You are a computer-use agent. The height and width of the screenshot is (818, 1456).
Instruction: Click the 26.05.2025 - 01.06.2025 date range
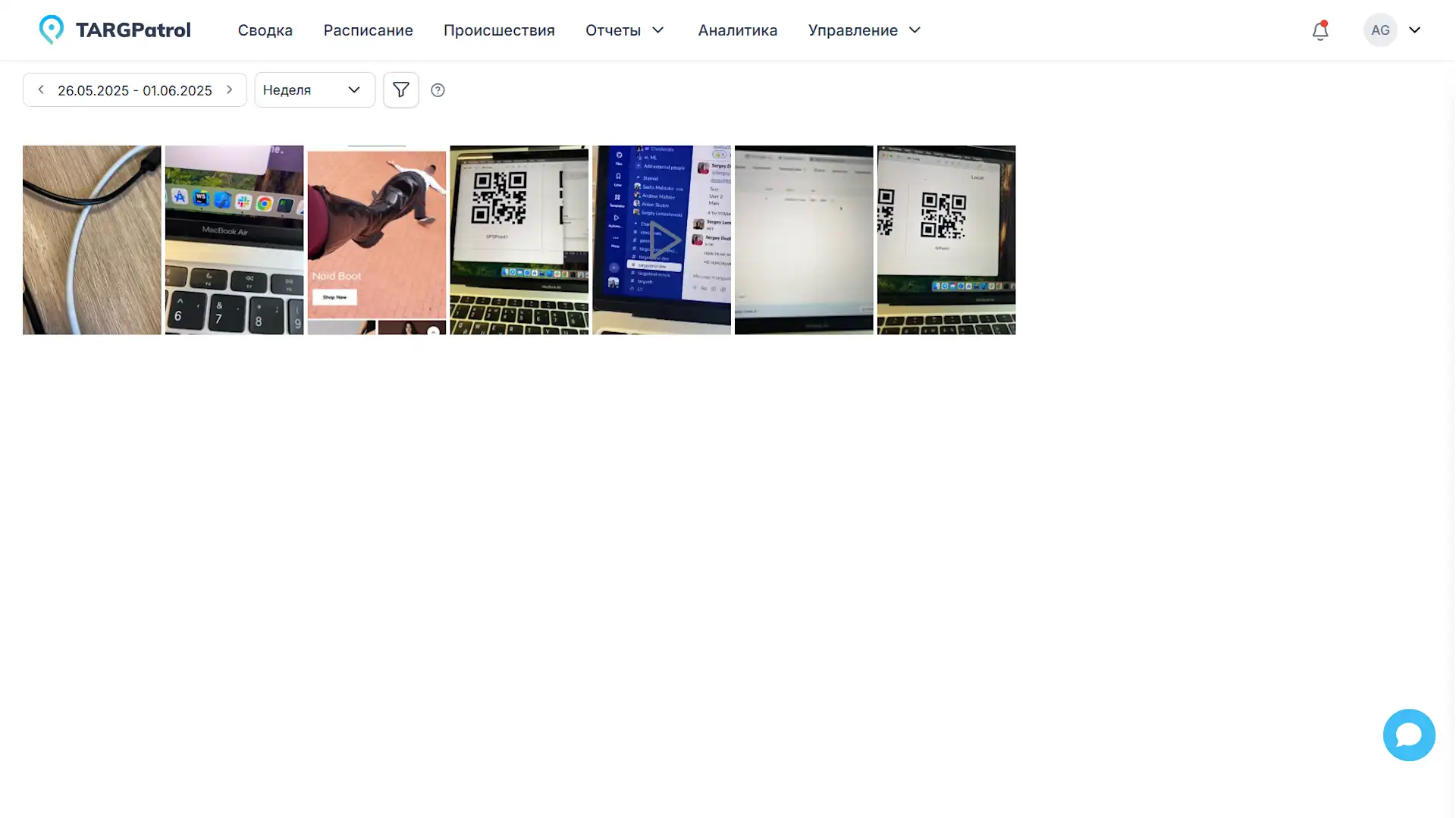[x=135, y=89]
